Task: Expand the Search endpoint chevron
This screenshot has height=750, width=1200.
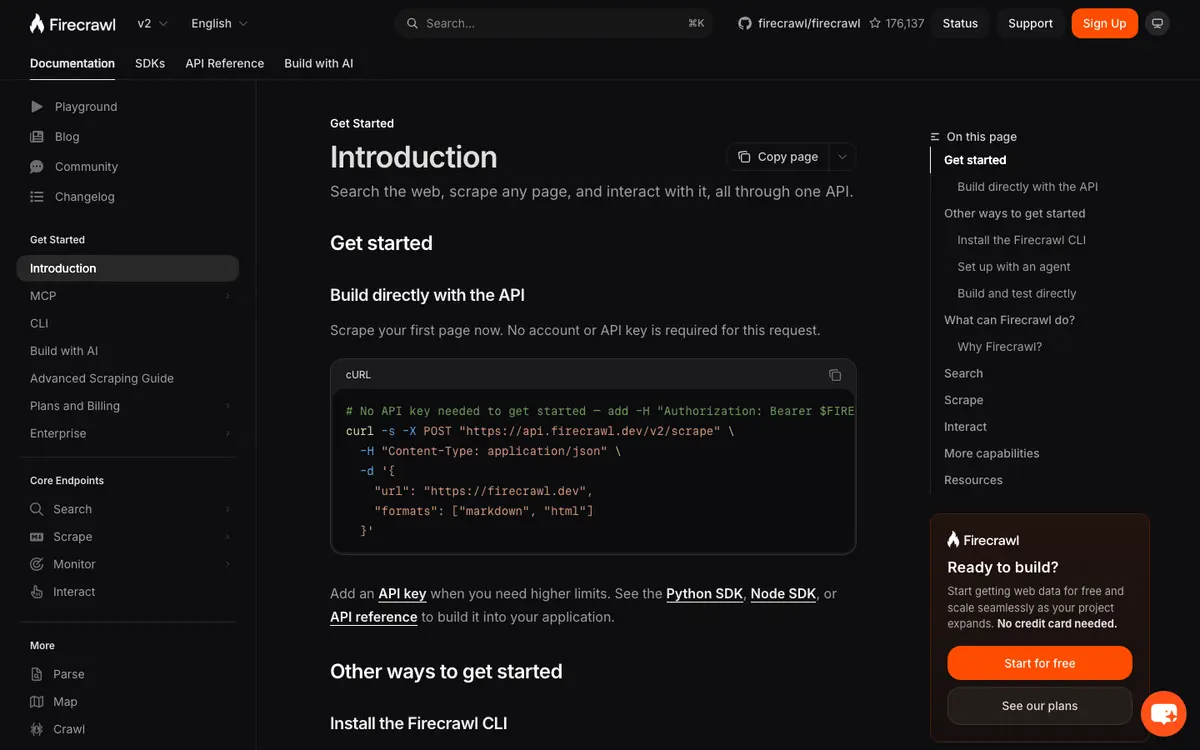Action: [227, 509]
